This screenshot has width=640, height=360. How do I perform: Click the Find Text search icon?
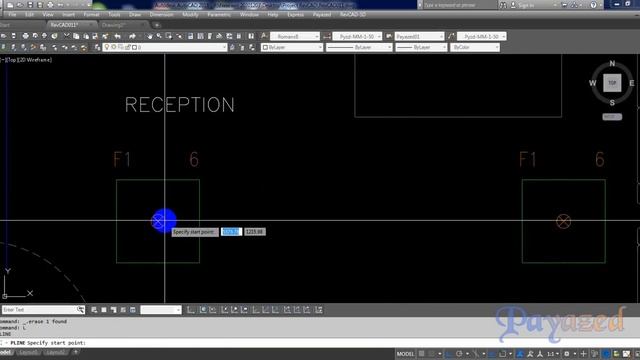[x=80, y=310]
